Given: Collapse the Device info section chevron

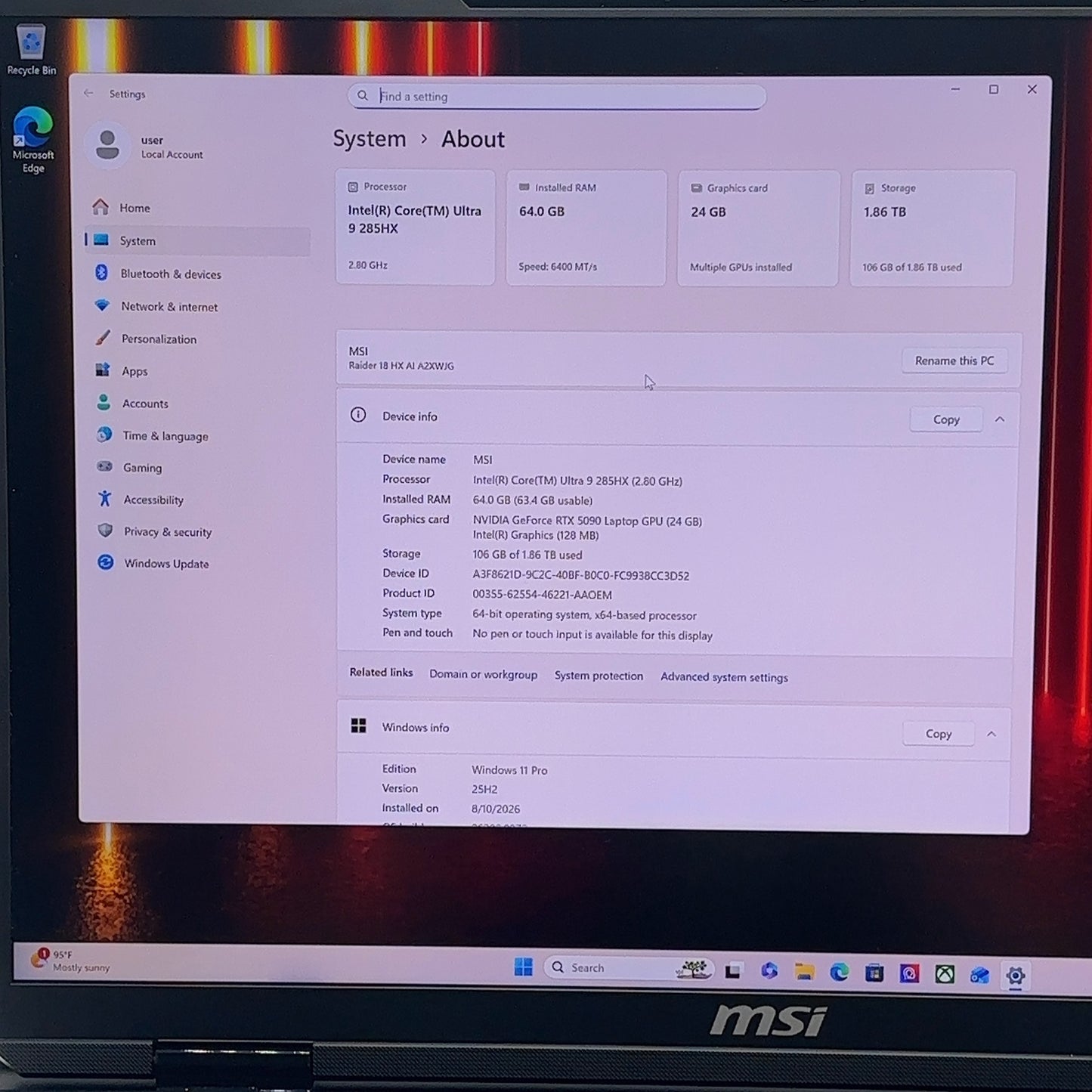Looking at the screenshot, I should click(1000, 419).
